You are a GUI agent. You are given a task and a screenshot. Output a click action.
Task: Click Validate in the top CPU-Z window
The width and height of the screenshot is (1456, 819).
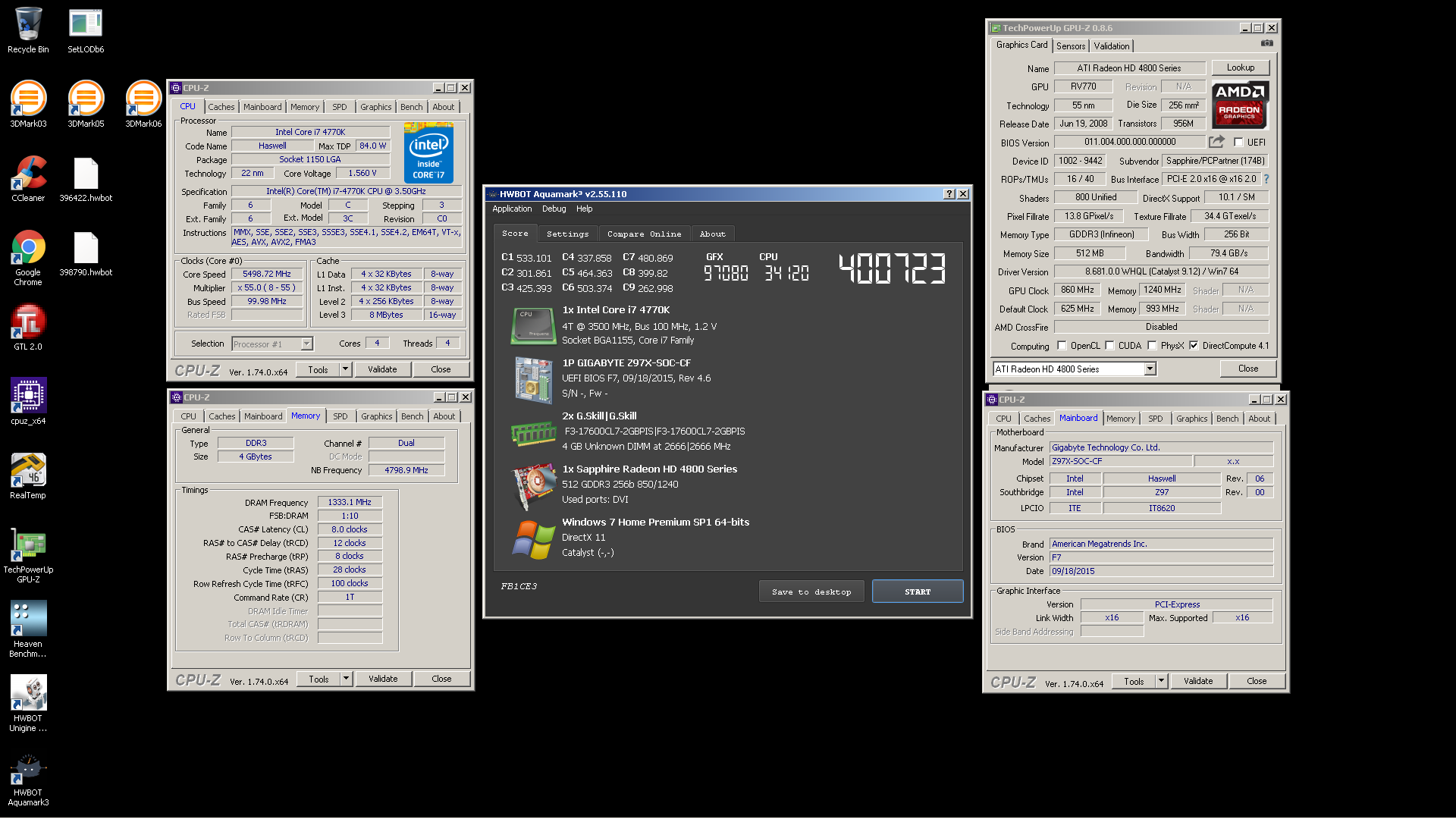click(382, 369)
